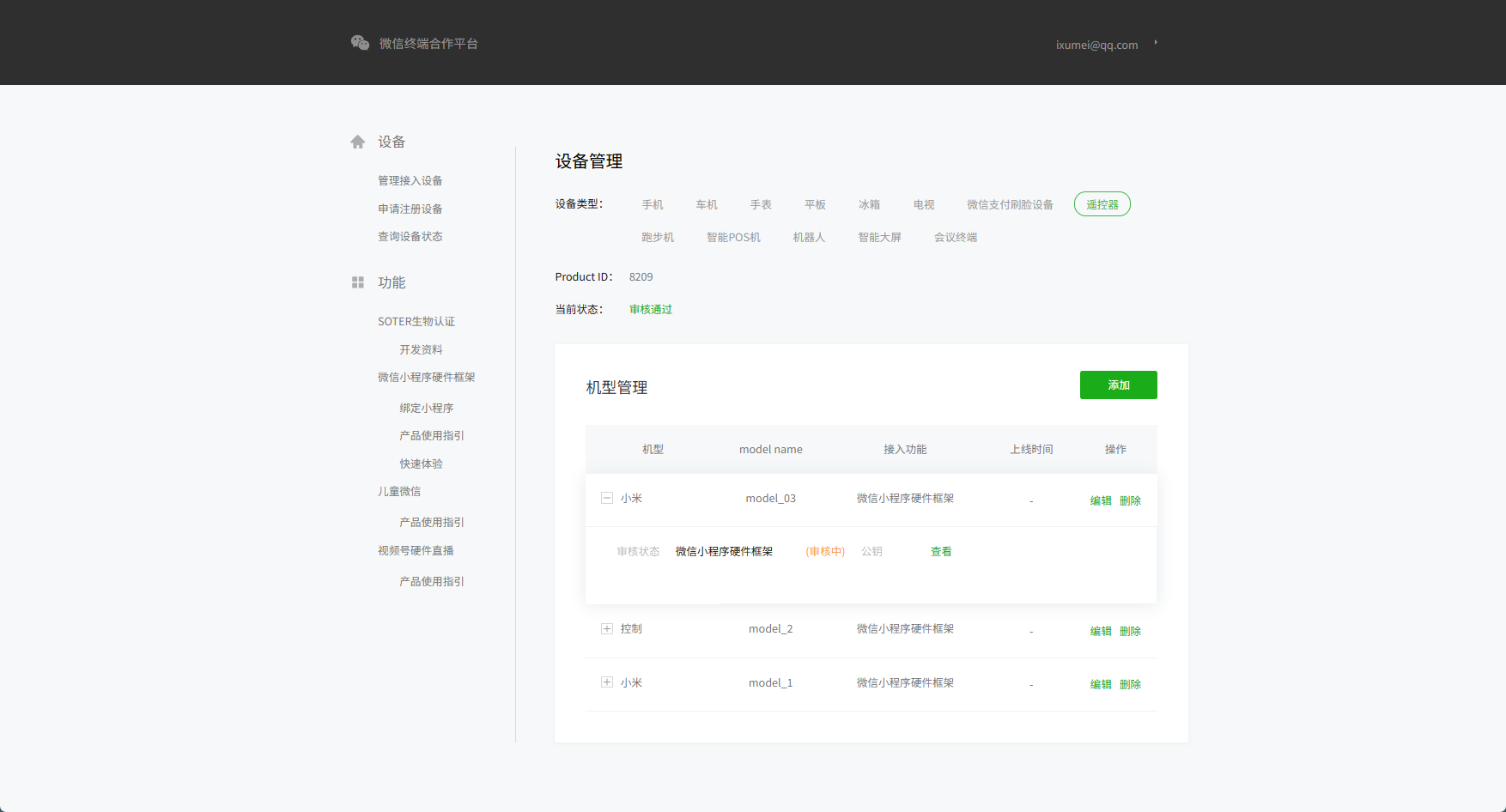Click 微信小程序硬件框架 cell in model_2 row
This screenshot has width=1506, height=812.
[905, 628]
